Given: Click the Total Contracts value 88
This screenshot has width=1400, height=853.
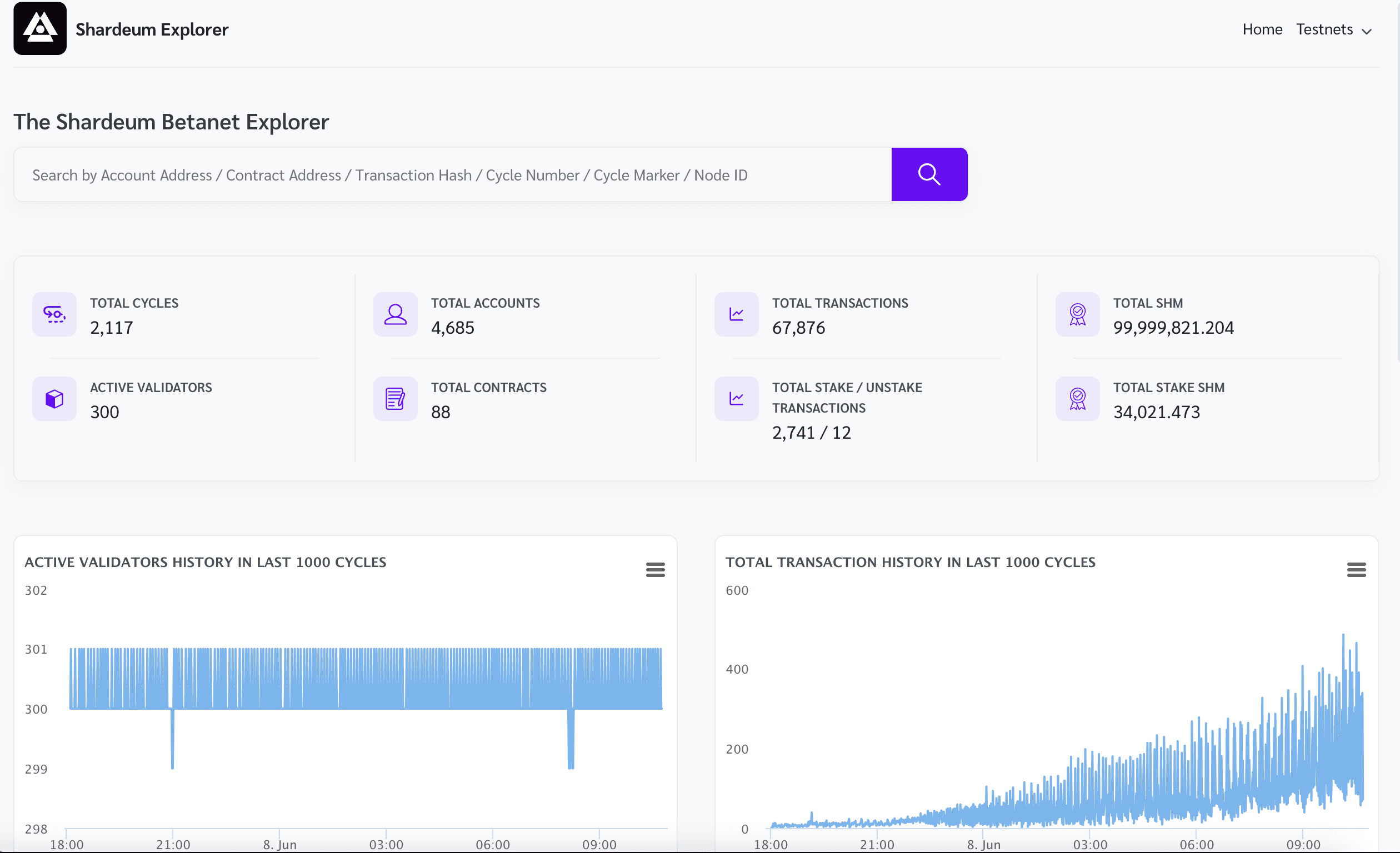Looking at the screenshot, I should pos(441,412).
